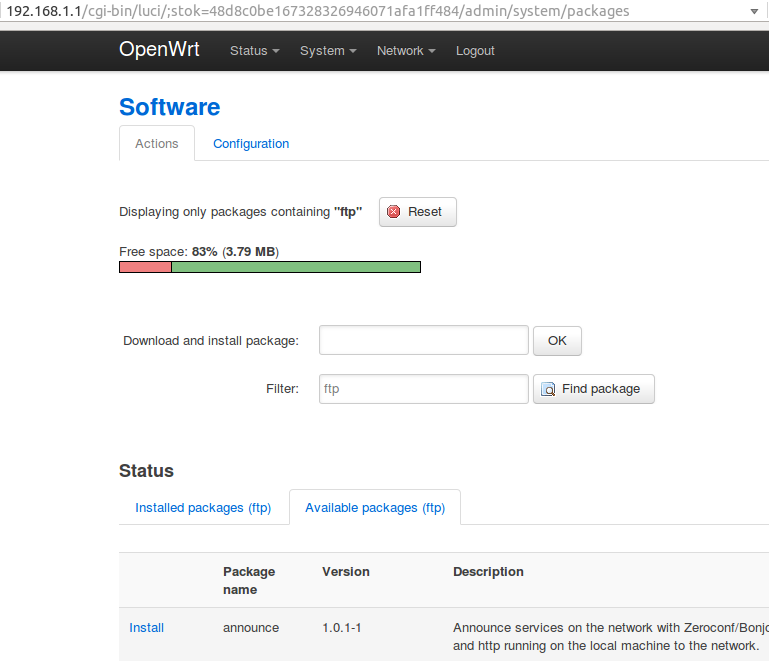This screenshot has height=661, width=769.
Task: Install the announce package
Action: (x=146, y=628)
